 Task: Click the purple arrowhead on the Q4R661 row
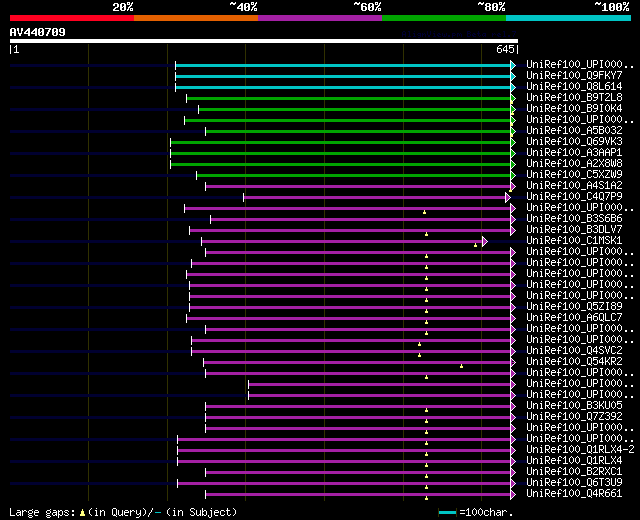pos(513,495)
